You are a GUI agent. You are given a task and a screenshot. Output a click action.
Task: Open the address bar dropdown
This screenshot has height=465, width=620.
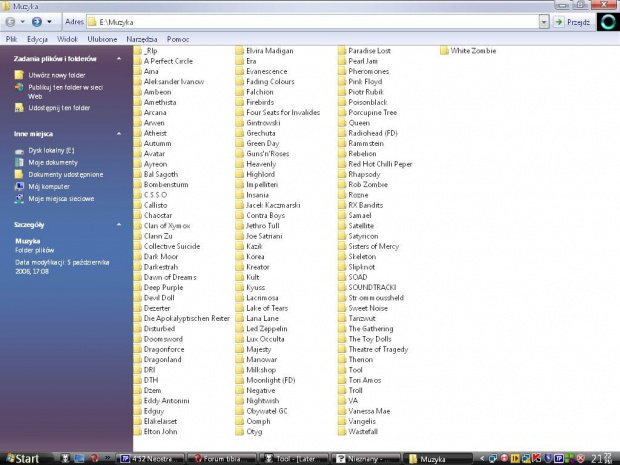pos(544,22)
